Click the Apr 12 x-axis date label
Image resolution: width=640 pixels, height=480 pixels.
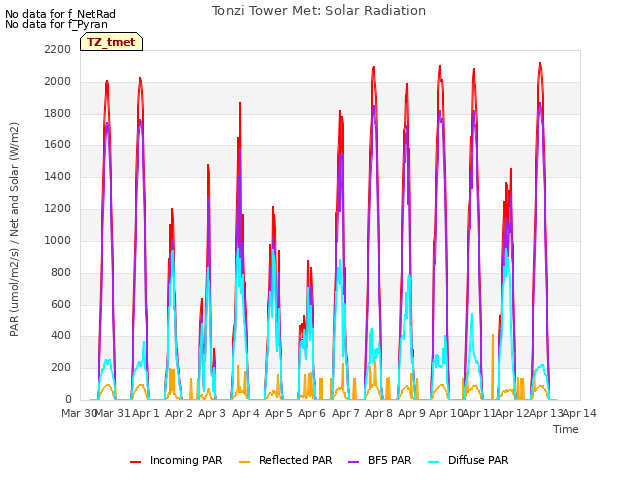[x=513, y=413]
